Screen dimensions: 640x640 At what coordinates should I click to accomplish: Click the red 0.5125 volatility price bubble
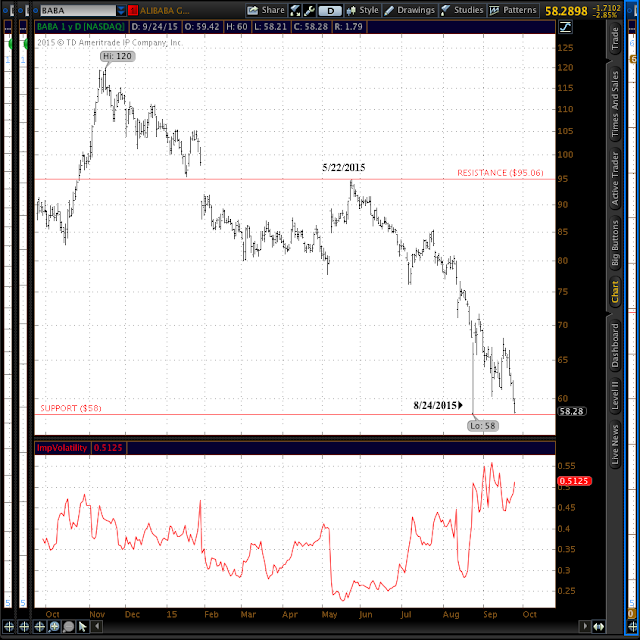click(574, 481)
